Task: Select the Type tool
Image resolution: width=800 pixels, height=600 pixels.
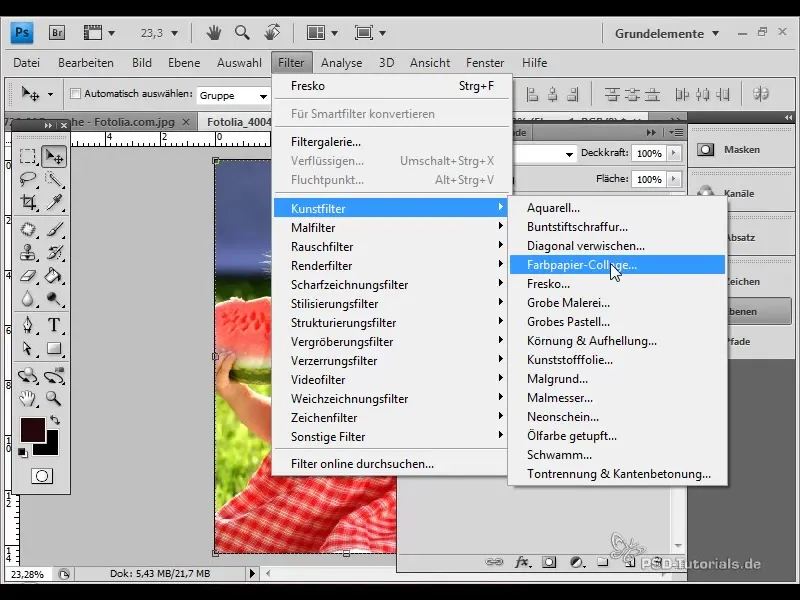Action: pos(54,325)
